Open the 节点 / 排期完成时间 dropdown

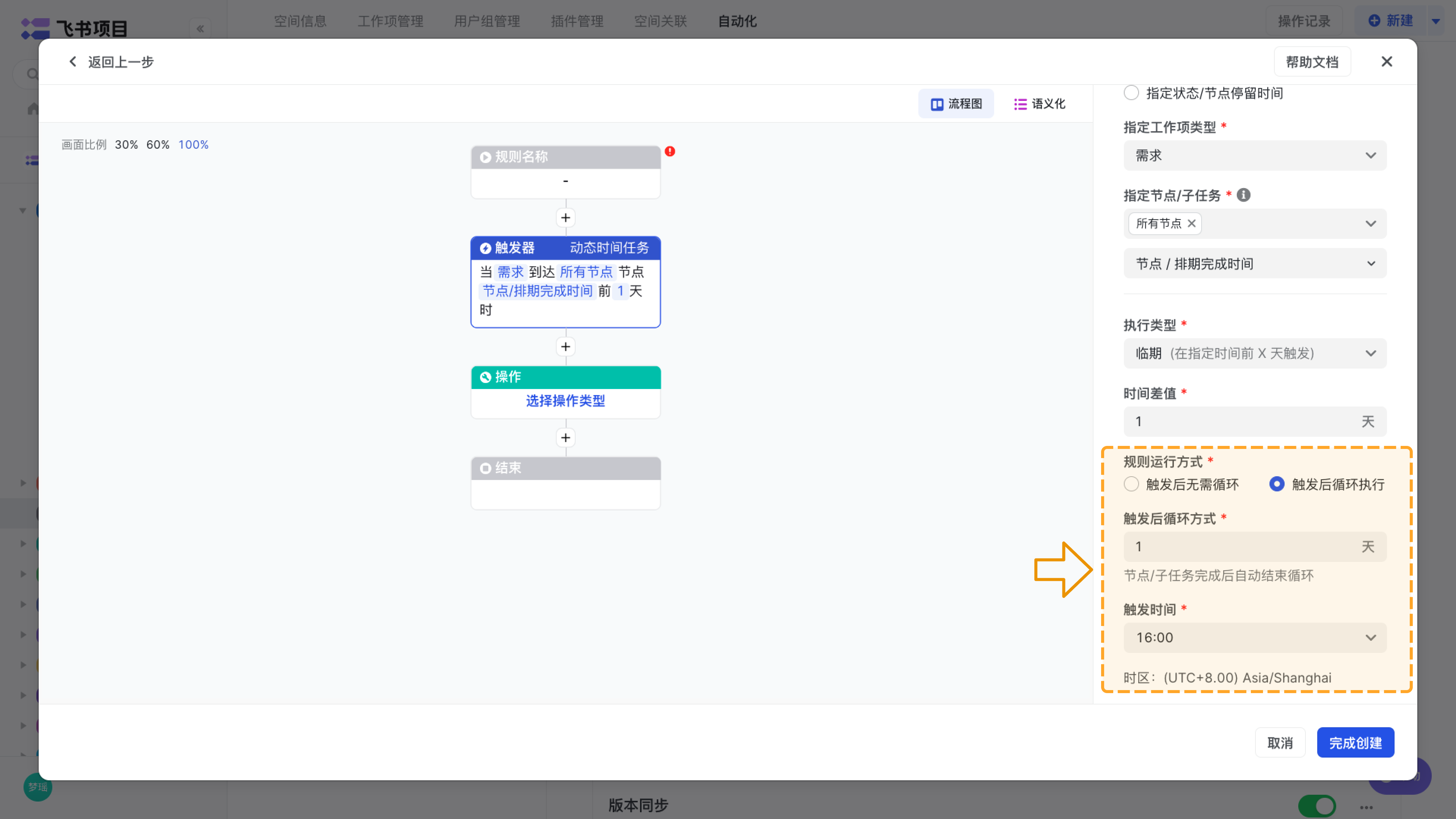pos(1255,264)
